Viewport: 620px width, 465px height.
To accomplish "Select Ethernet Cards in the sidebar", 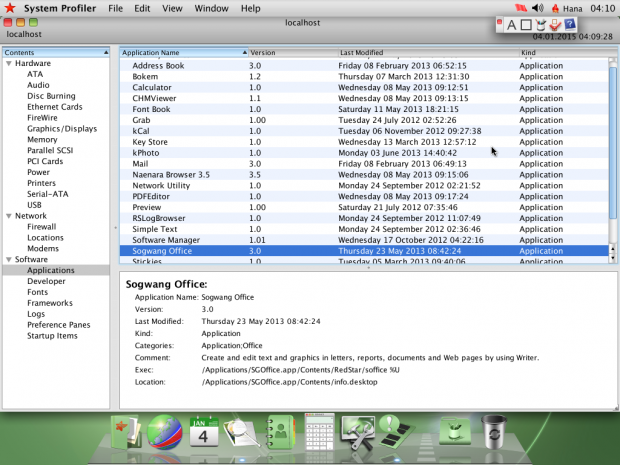I will click(55, 107).
